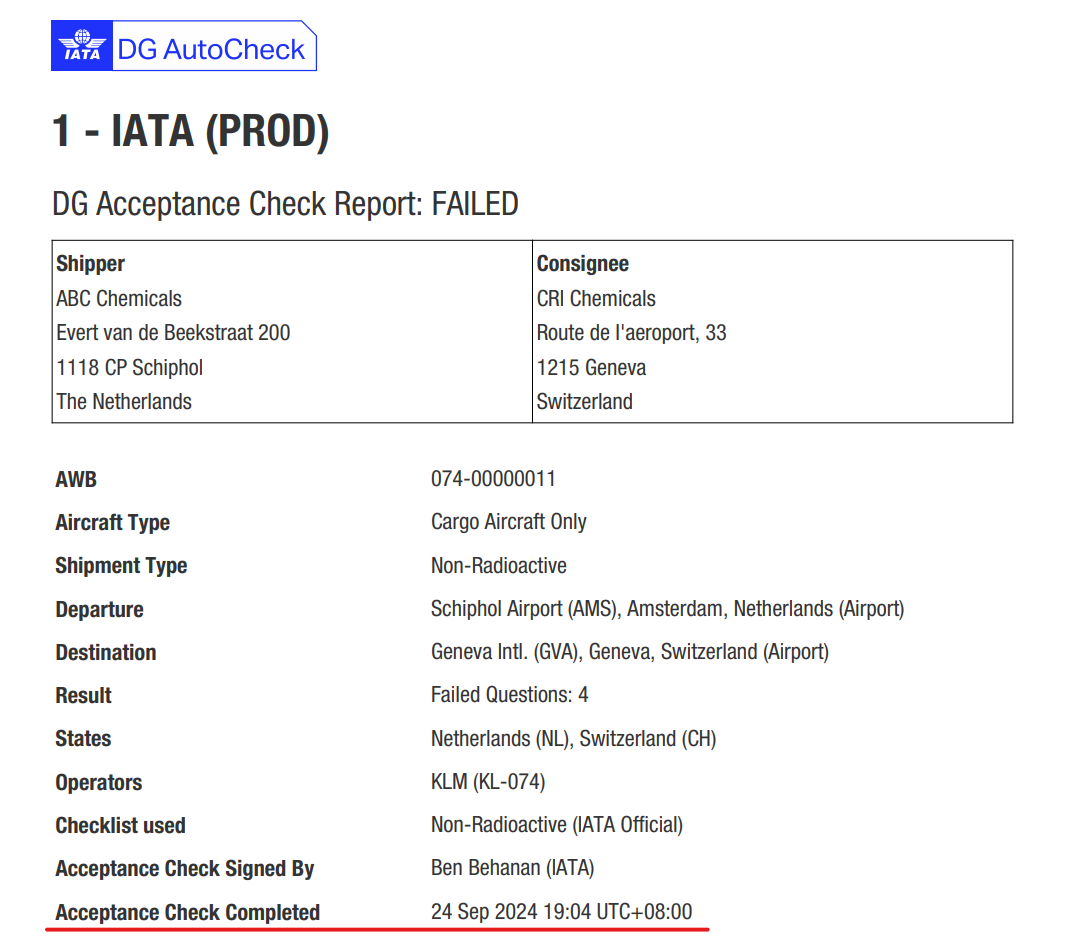Select shipper name "ABC Chemicals"
The width and height of the screenshot is (1076, 943).
coord(119,299)
